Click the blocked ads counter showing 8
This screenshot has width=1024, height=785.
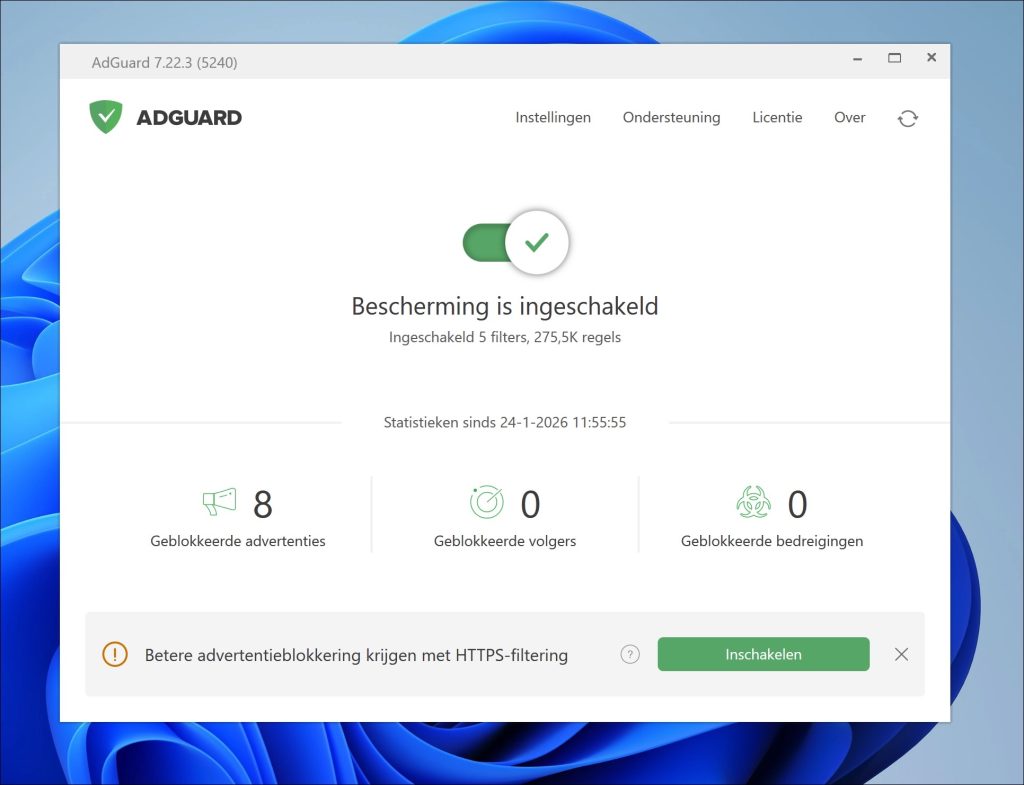263,505
